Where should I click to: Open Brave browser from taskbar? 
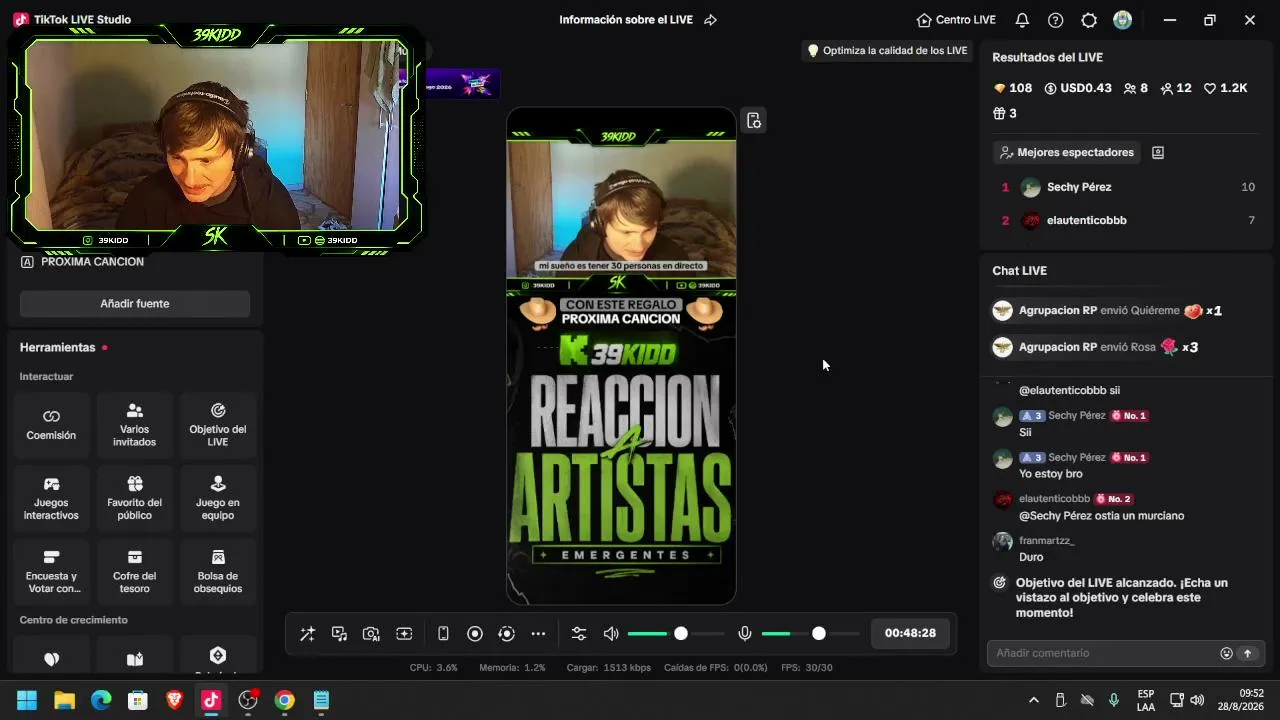tap(174, 701)
